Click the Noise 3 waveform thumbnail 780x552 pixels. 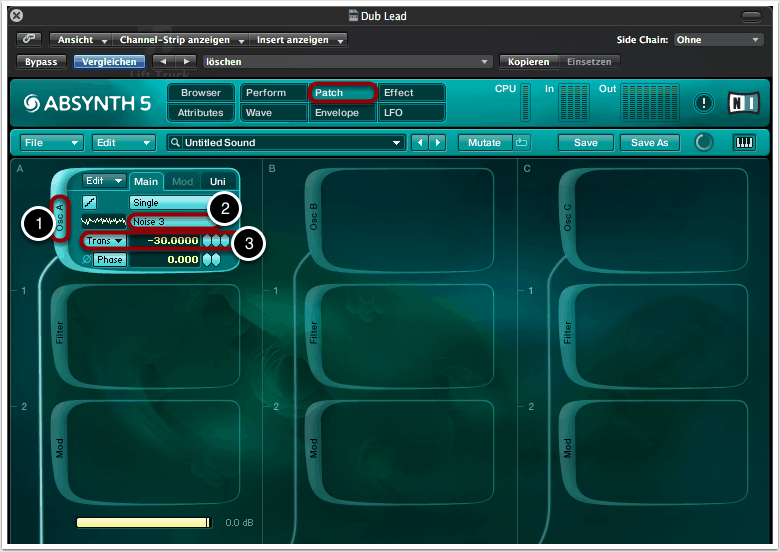click(x=103, y=222)
